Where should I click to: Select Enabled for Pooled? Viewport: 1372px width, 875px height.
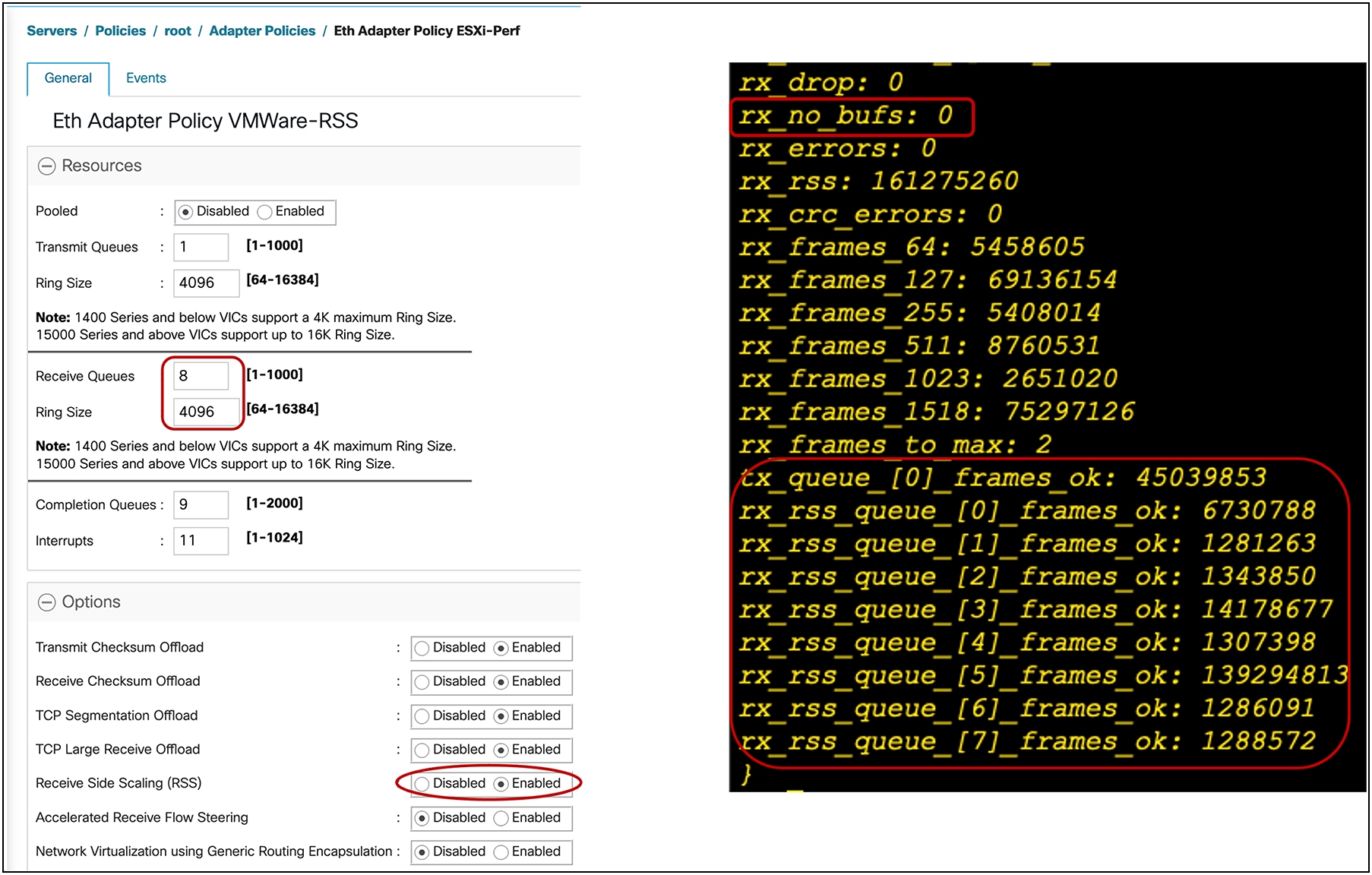264,212
